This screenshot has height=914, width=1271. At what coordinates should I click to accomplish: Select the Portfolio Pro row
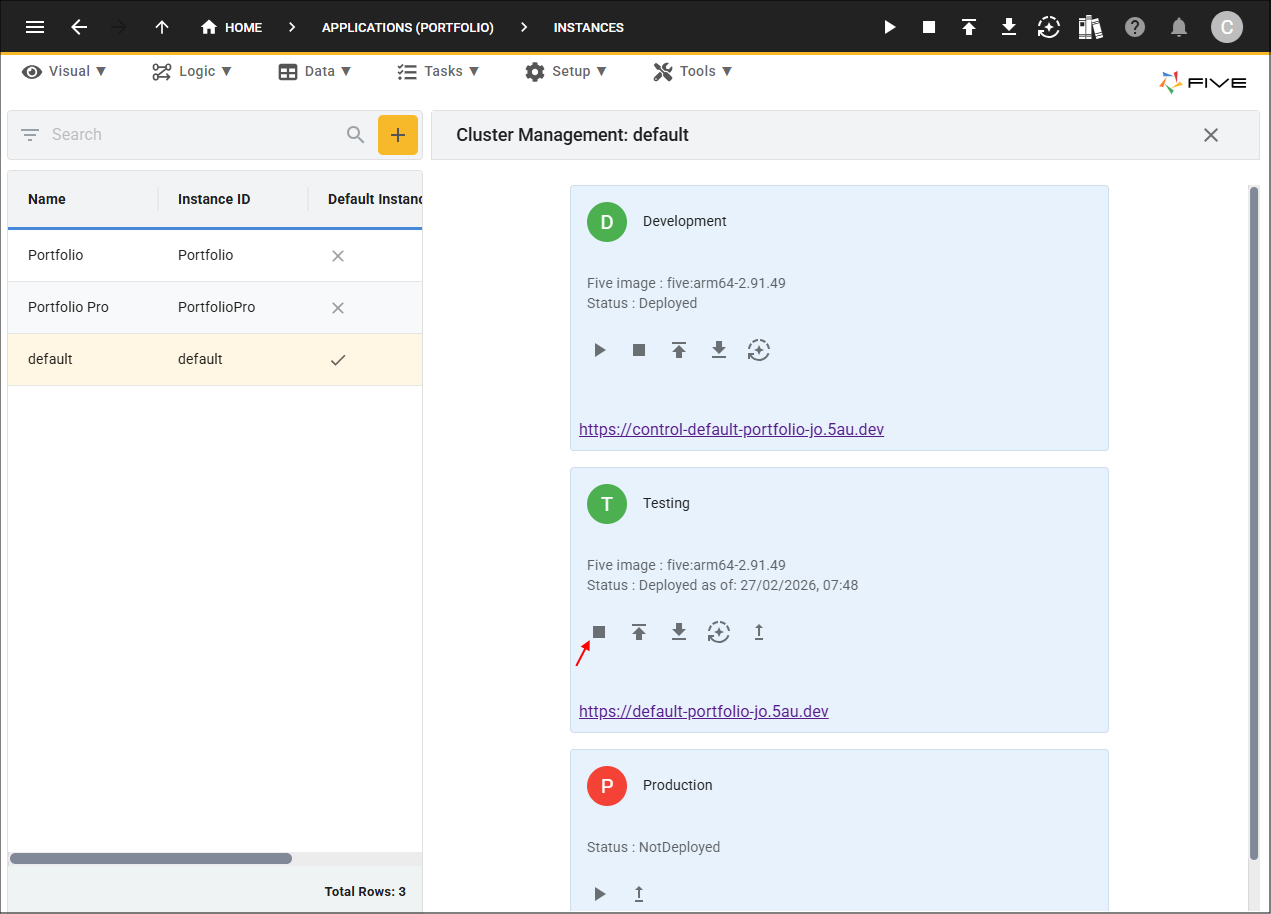(x=215, y=307)
